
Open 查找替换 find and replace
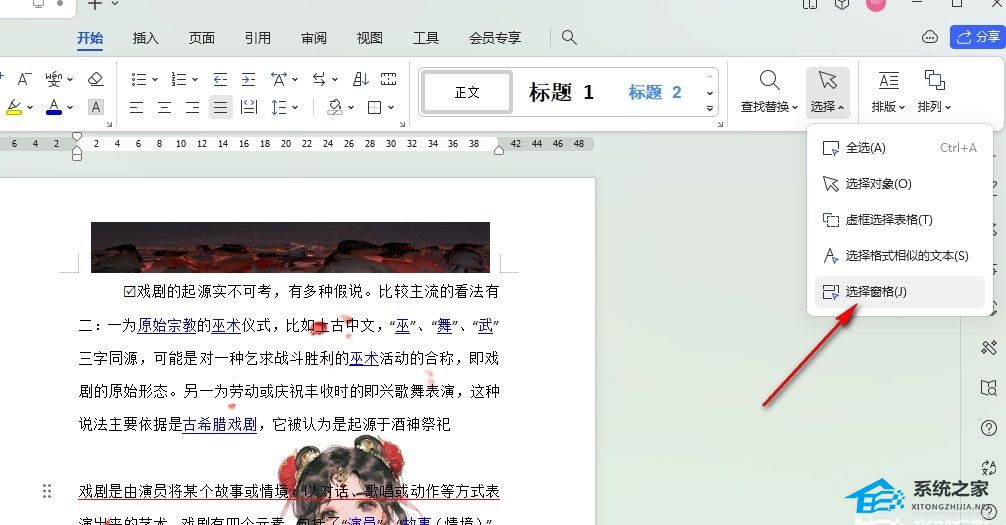(x=769, y=92)
